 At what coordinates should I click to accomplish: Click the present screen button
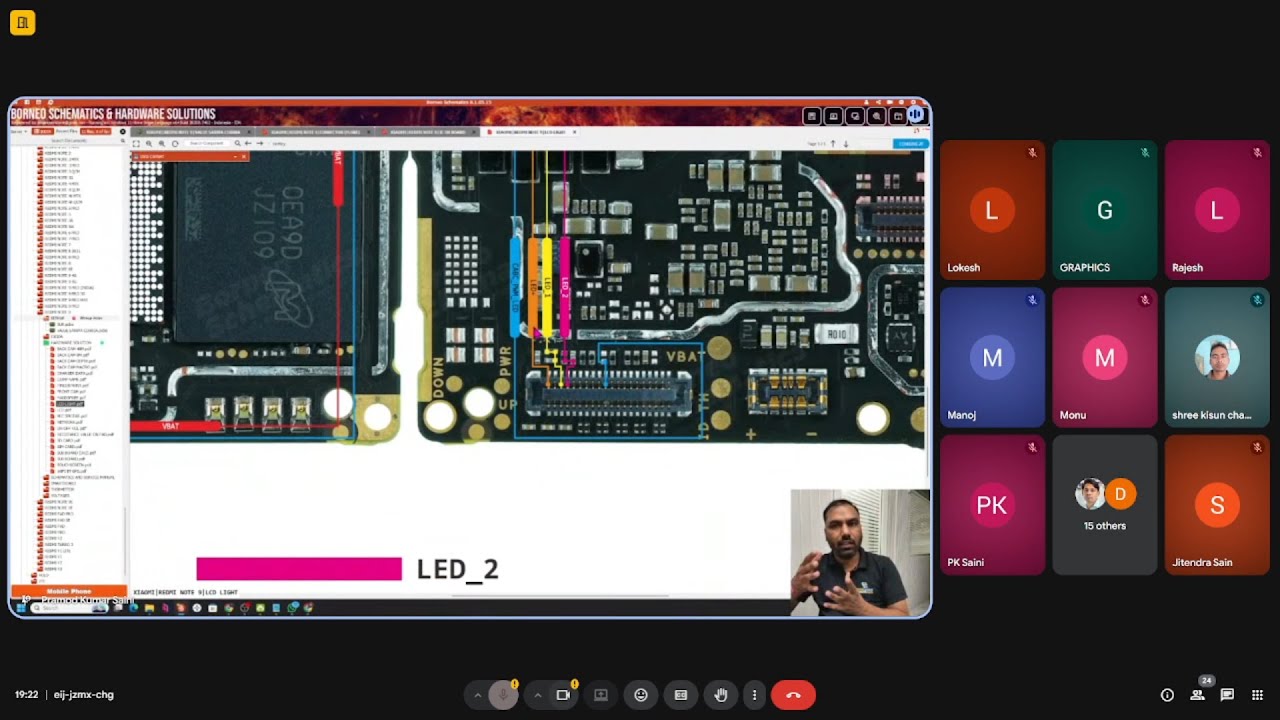tap(601, 695)
